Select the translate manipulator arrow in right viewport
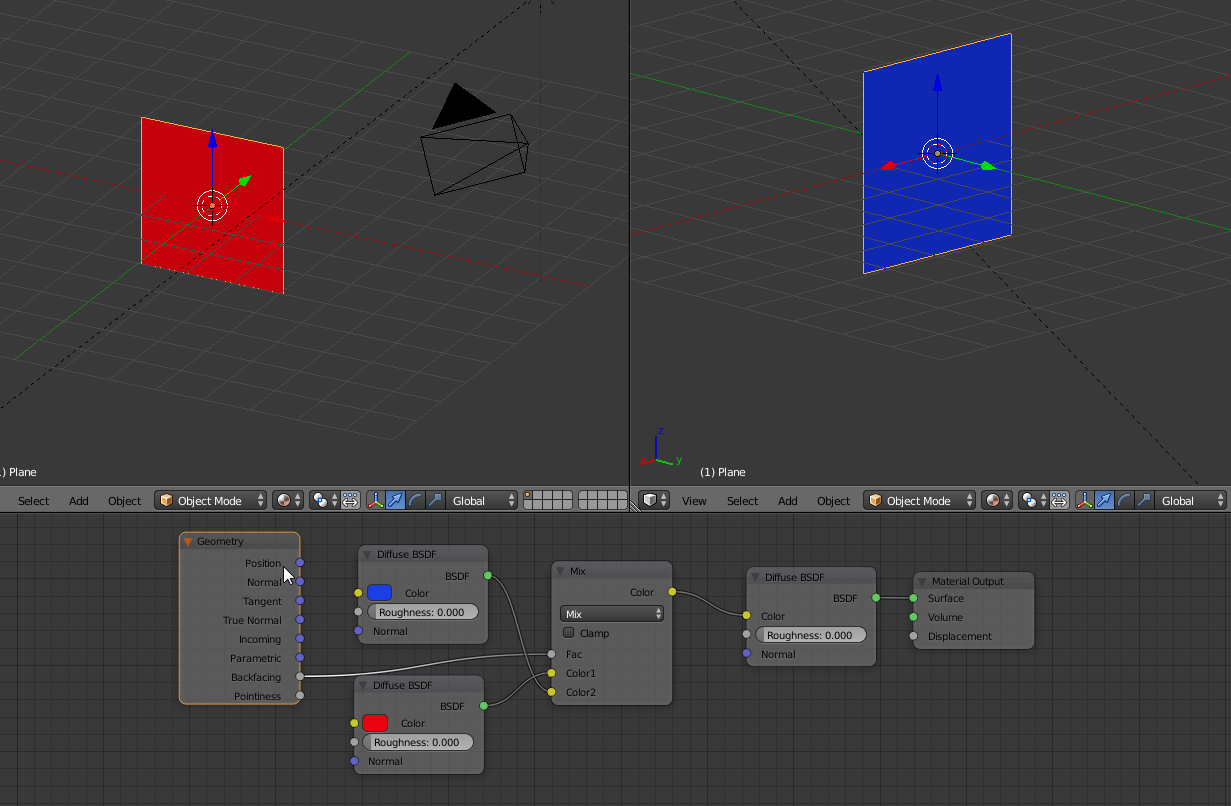The width and height of the screenshot is (1231, 806). [1104, 500]
